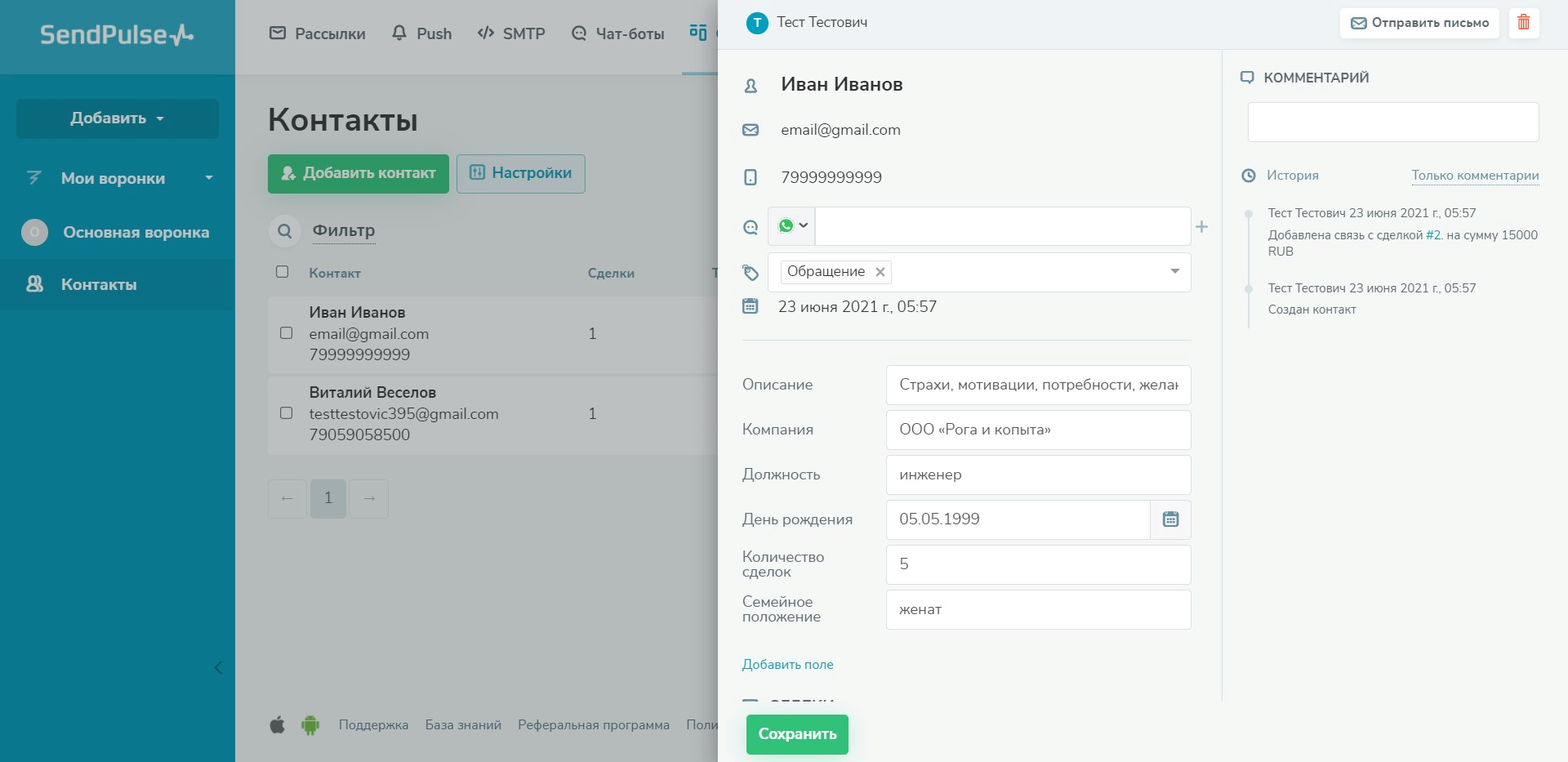Screen dimensions: 1568x762
Task: Toggle the select-all contacts checkbox
Action: point(283,272)
